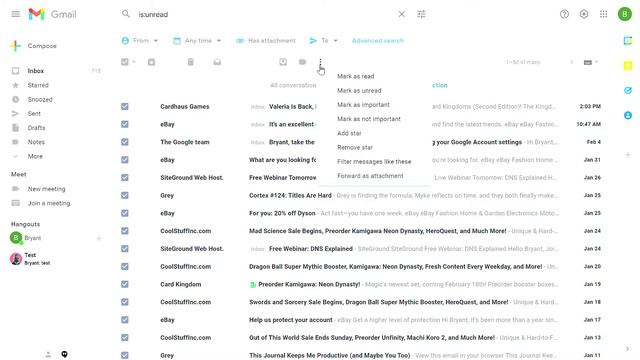The image size is (640, 360).
Task: Choose Mark as important
Action: [x=363, y=105]
